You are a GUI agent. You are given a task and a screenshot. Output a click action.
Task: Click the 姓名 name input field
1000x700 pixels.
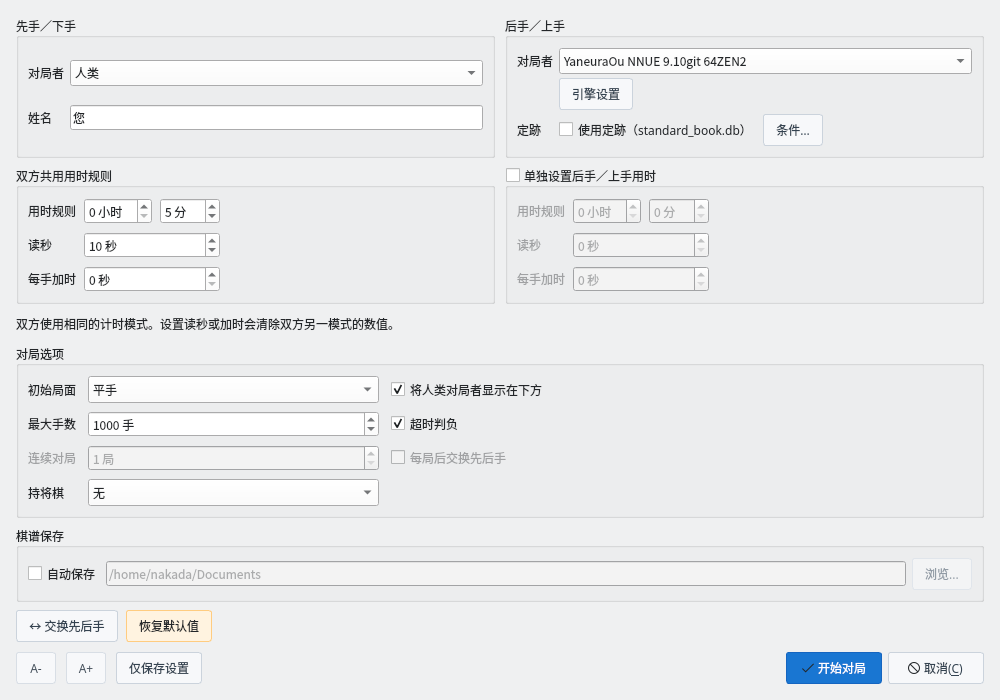(x=276, y=117)
